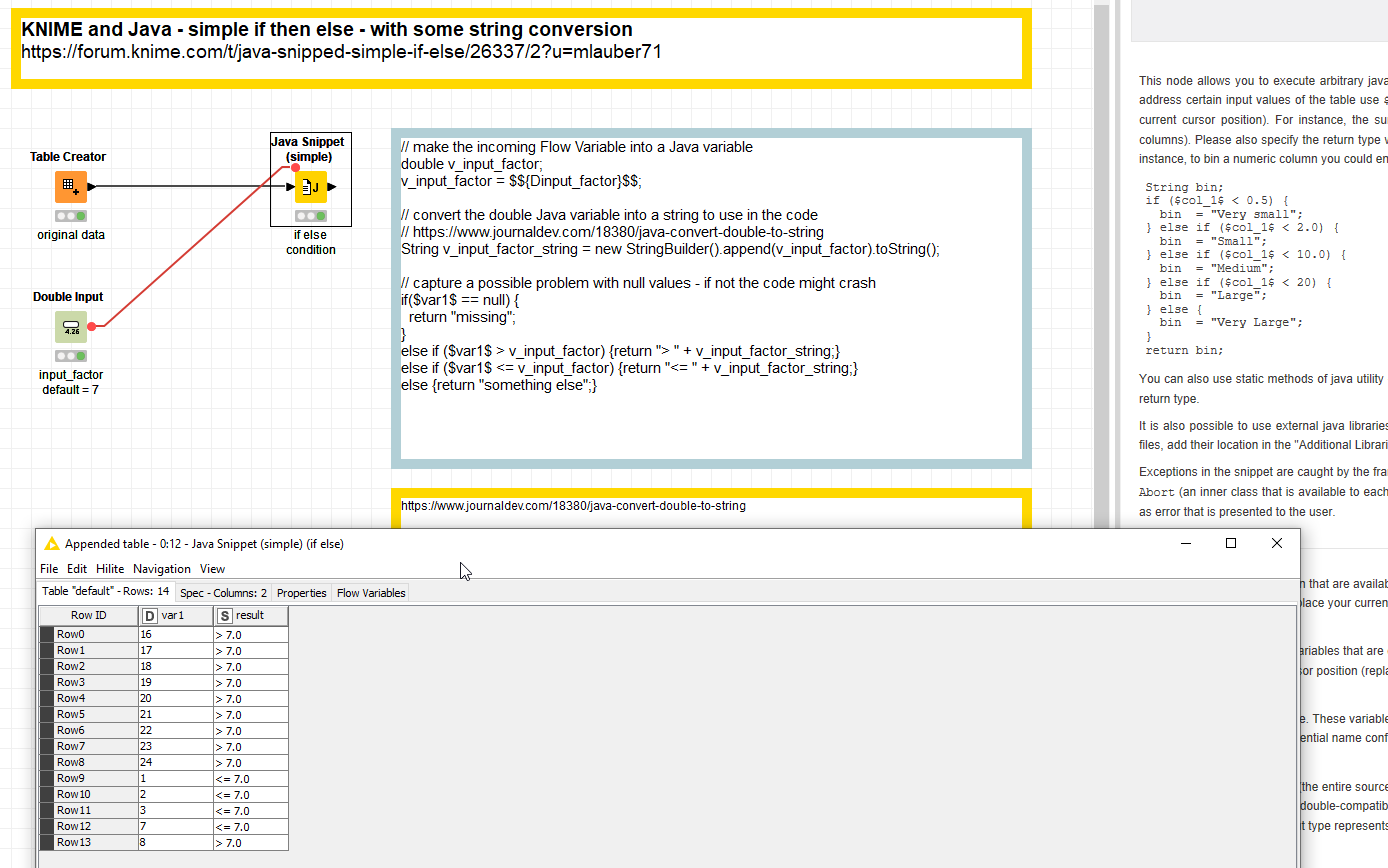This screenshot has width=1388, height=868.
Task: Click the status traffic light under Java Snippet
Action: [x=311, y=216]
